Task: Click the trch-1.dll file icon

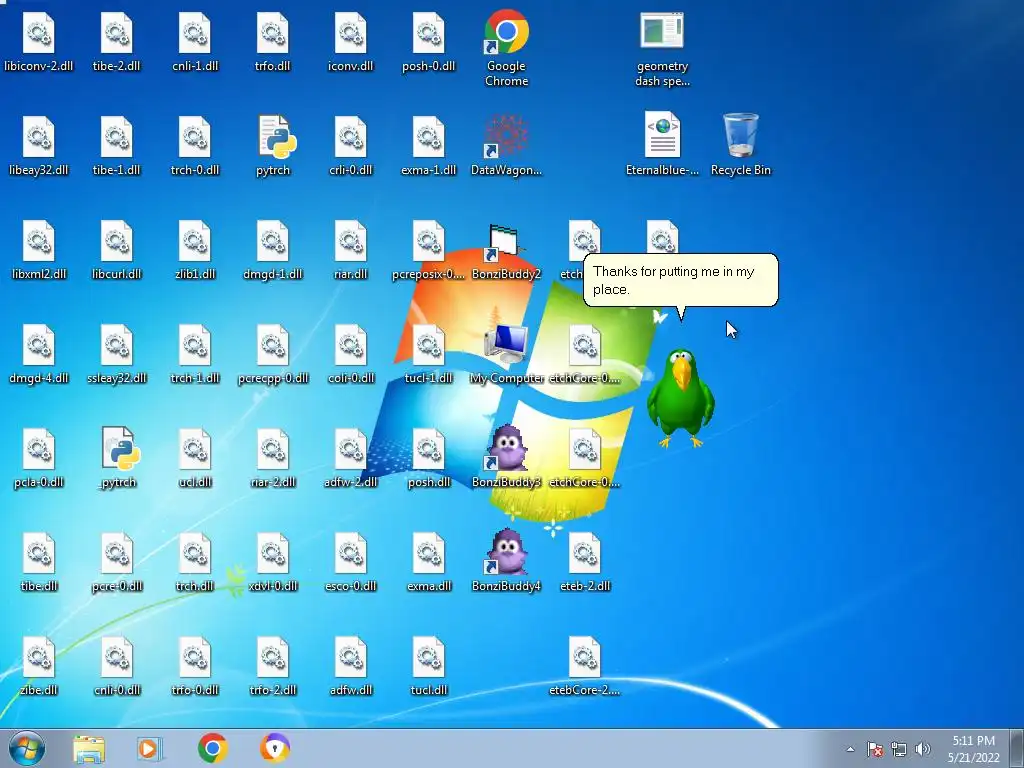Action: click(x=195, y=354)
